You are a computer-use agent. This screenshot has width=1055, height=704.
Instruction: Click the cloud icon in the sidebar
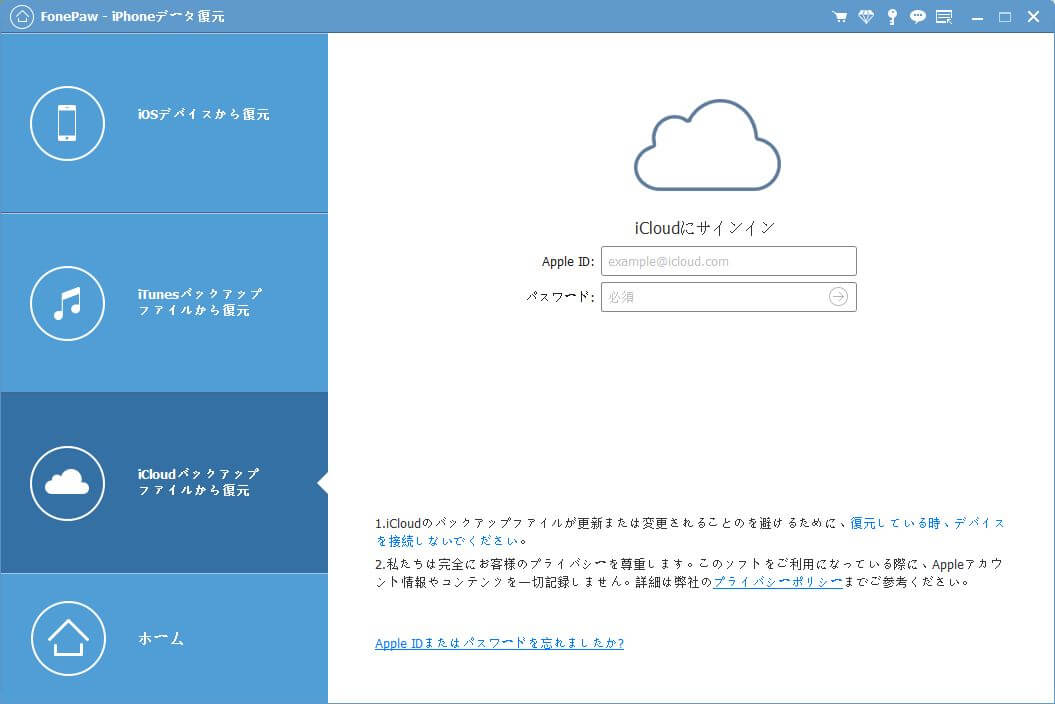(x=67, y=483)
